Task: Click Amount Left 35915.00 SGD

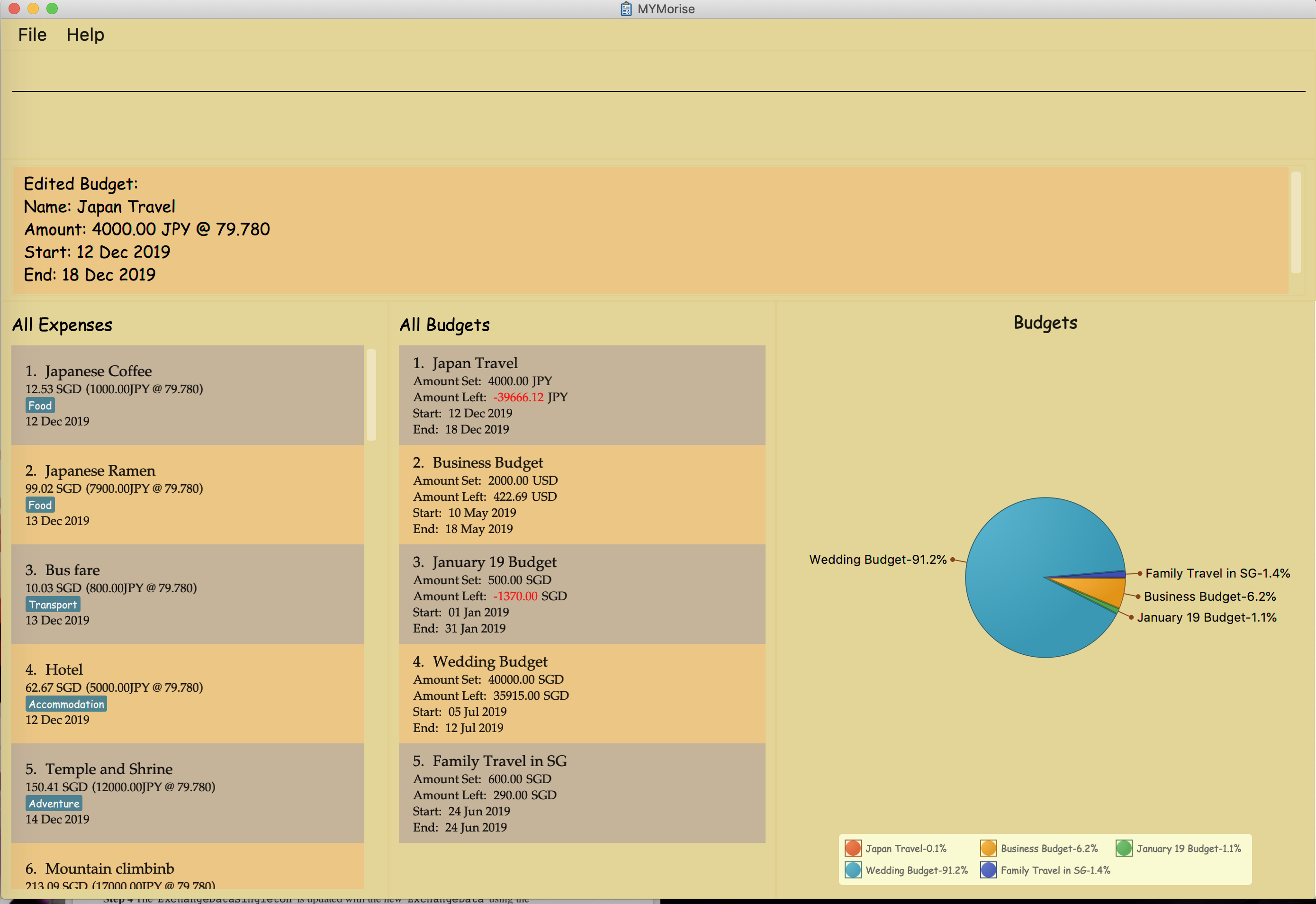Action: [x=490, y=696]
